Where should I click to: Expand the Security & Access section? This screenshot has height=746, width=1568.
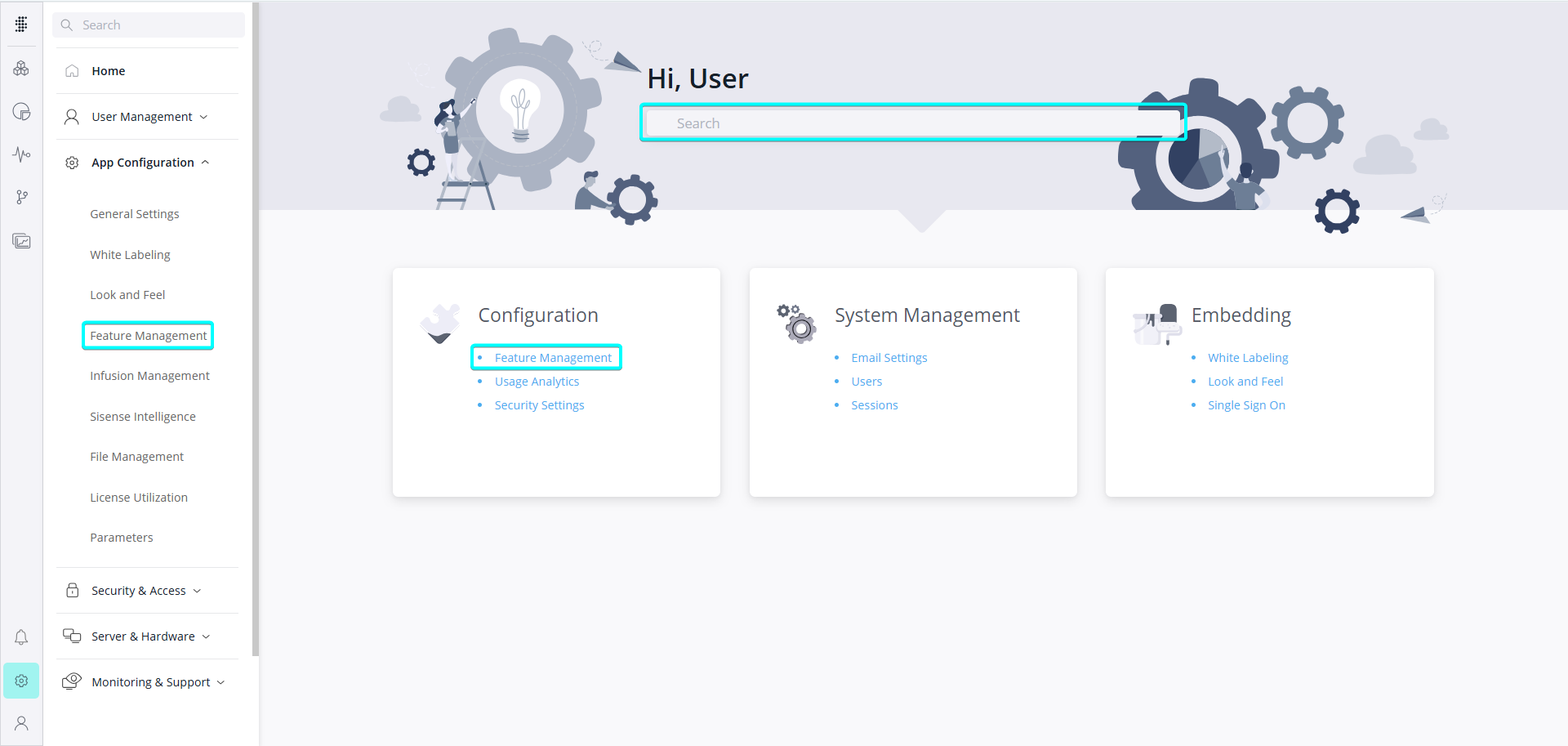[147, 591]
